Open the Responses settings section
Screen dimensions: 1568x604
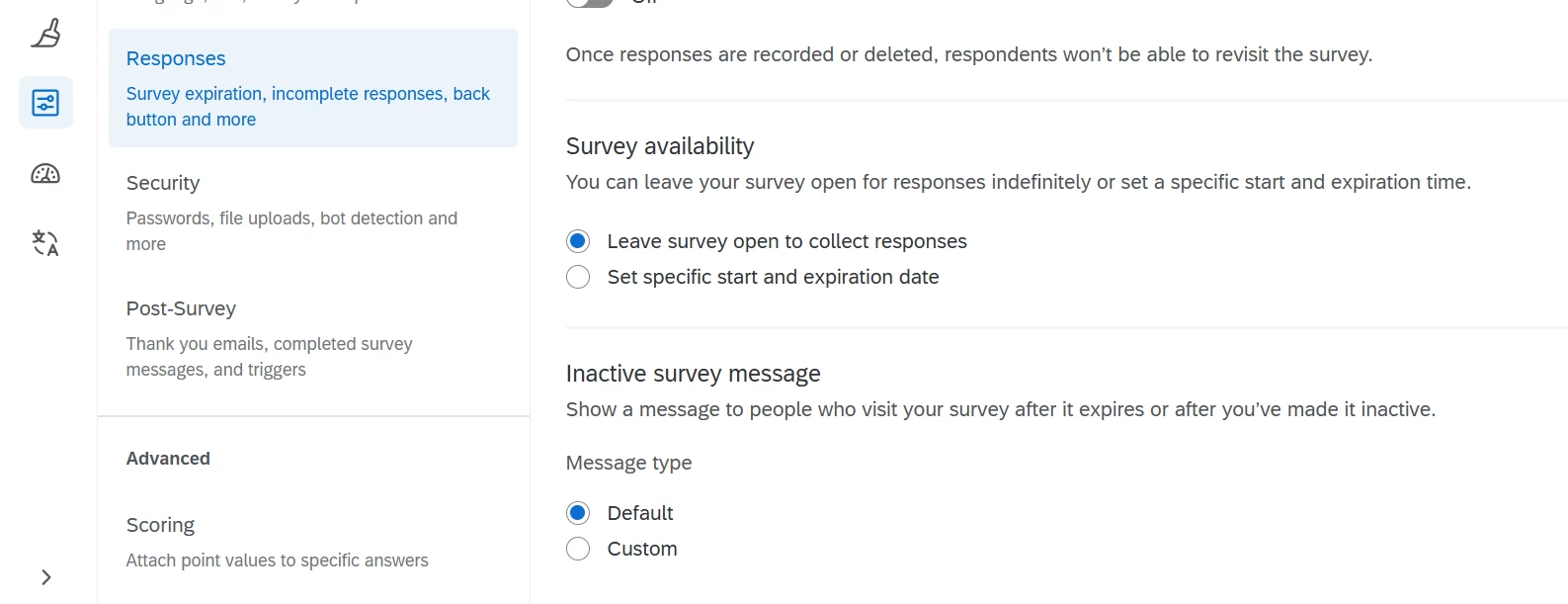tap(176, 58)
